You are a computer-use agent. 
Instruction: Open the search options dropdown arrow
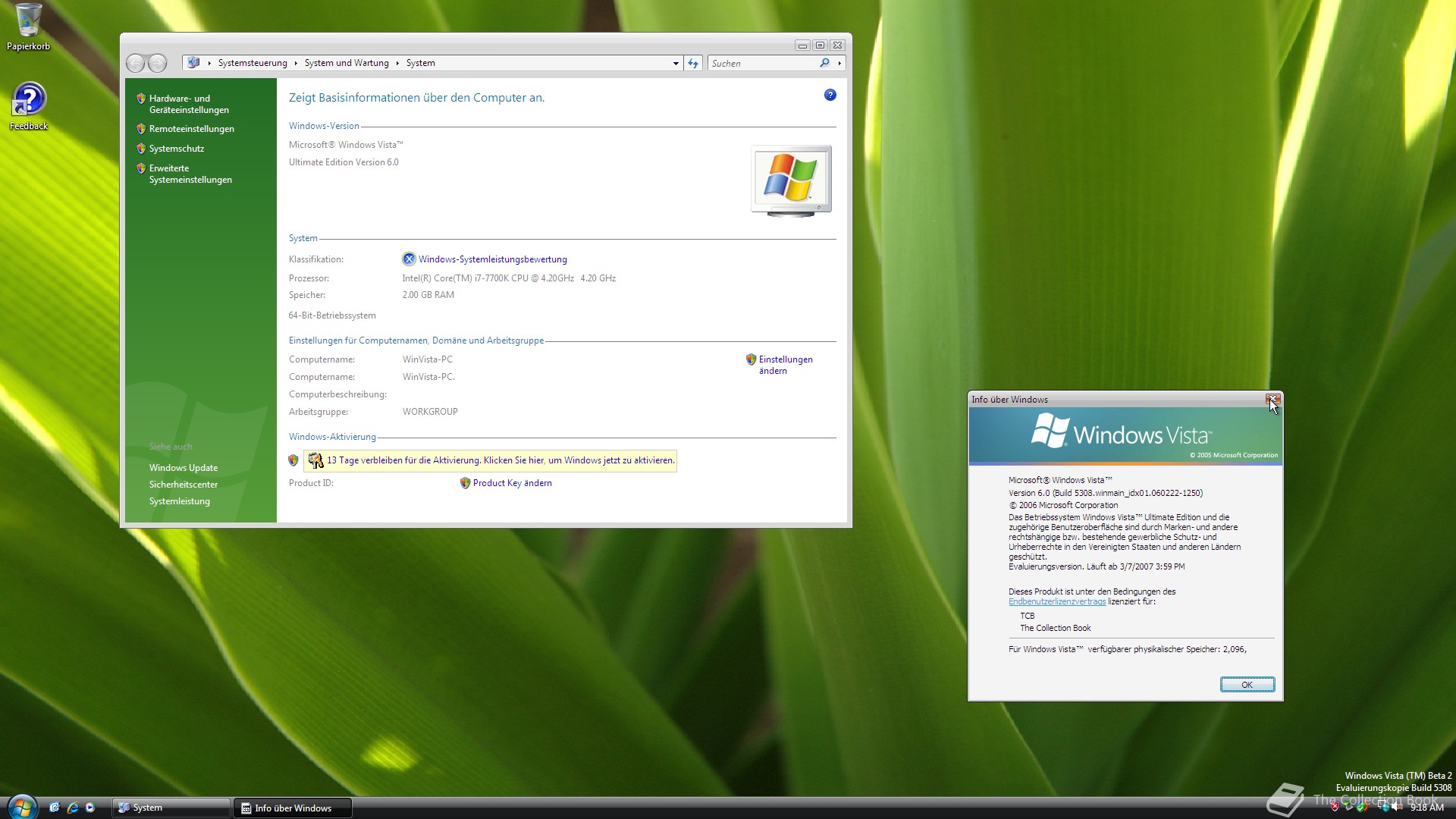[839, 63]
